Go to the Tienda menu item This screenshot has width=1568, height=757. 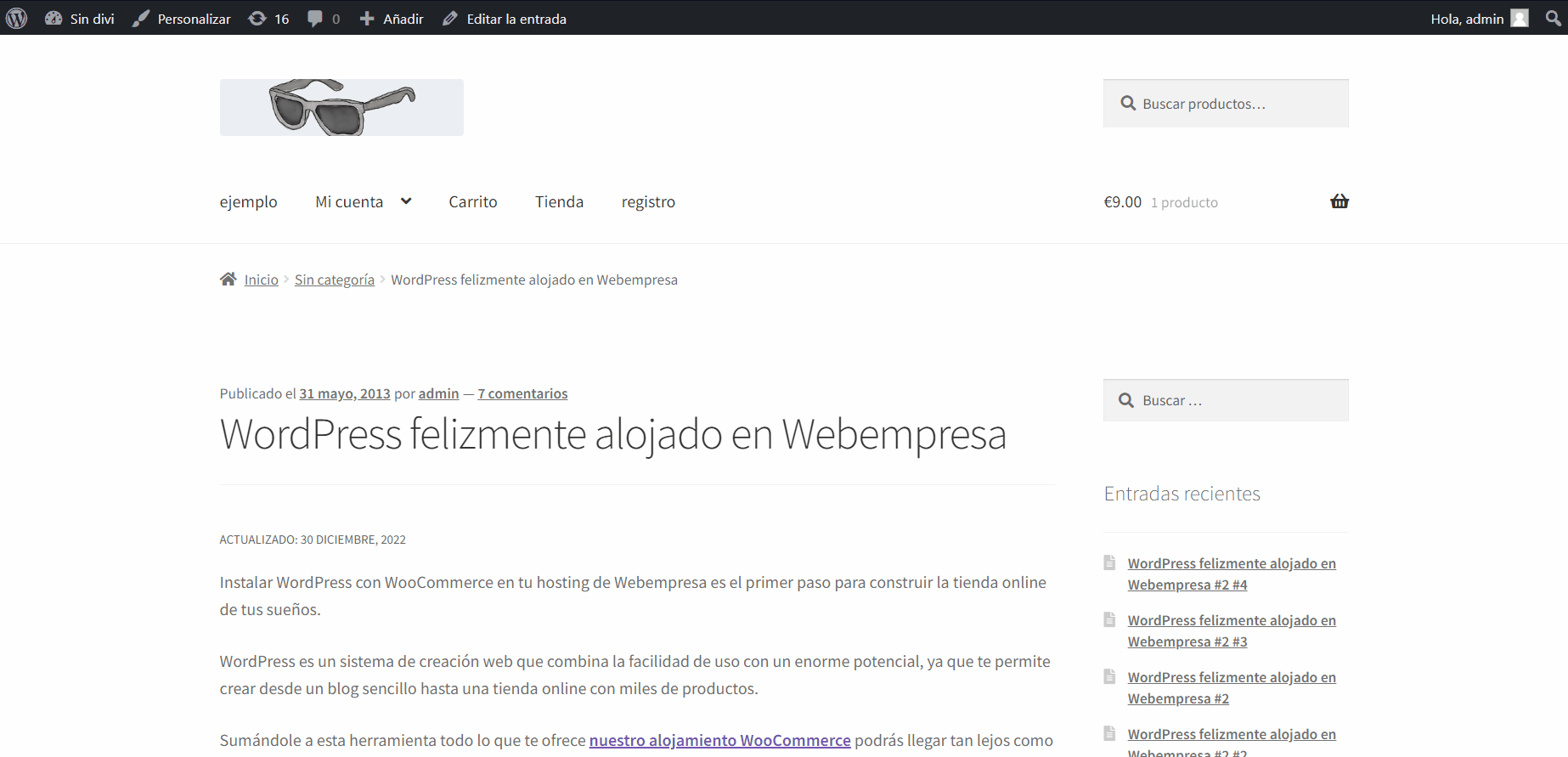click(x=559, y=202)
